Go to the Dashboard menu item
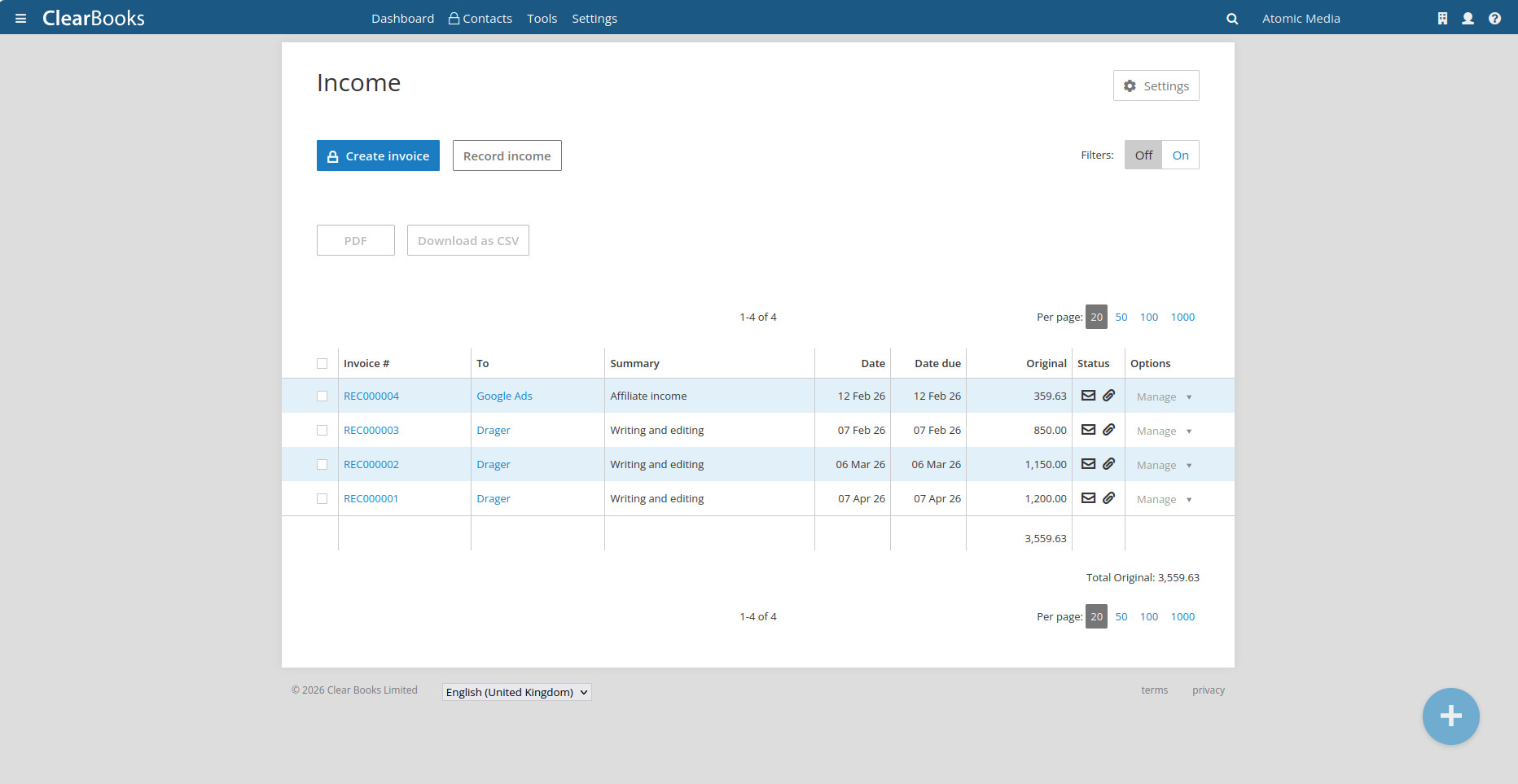The width and height of the screenshot is (1518, 784). (402, 18)
